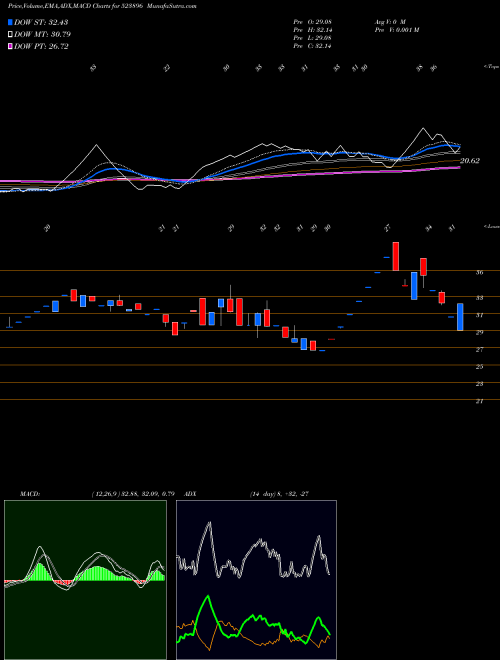Screen dimensions: 500x660
Task: Click the tall red candle at the chart's peak
Action: coord(396,256)
